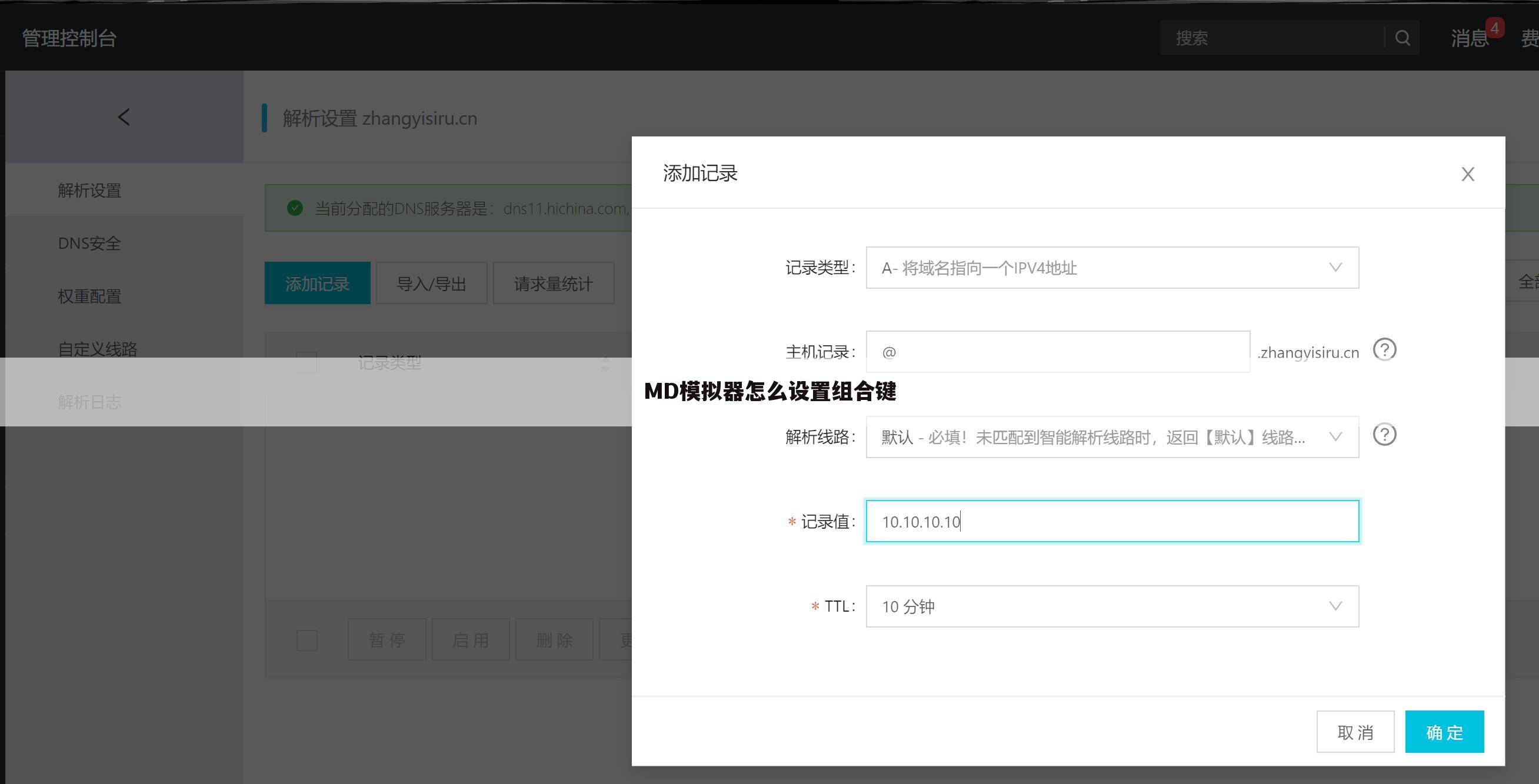Go back with the left arrow icon
Image resolution: width=1539 pixels, height=784 pixels.
(x=124, y=117)
